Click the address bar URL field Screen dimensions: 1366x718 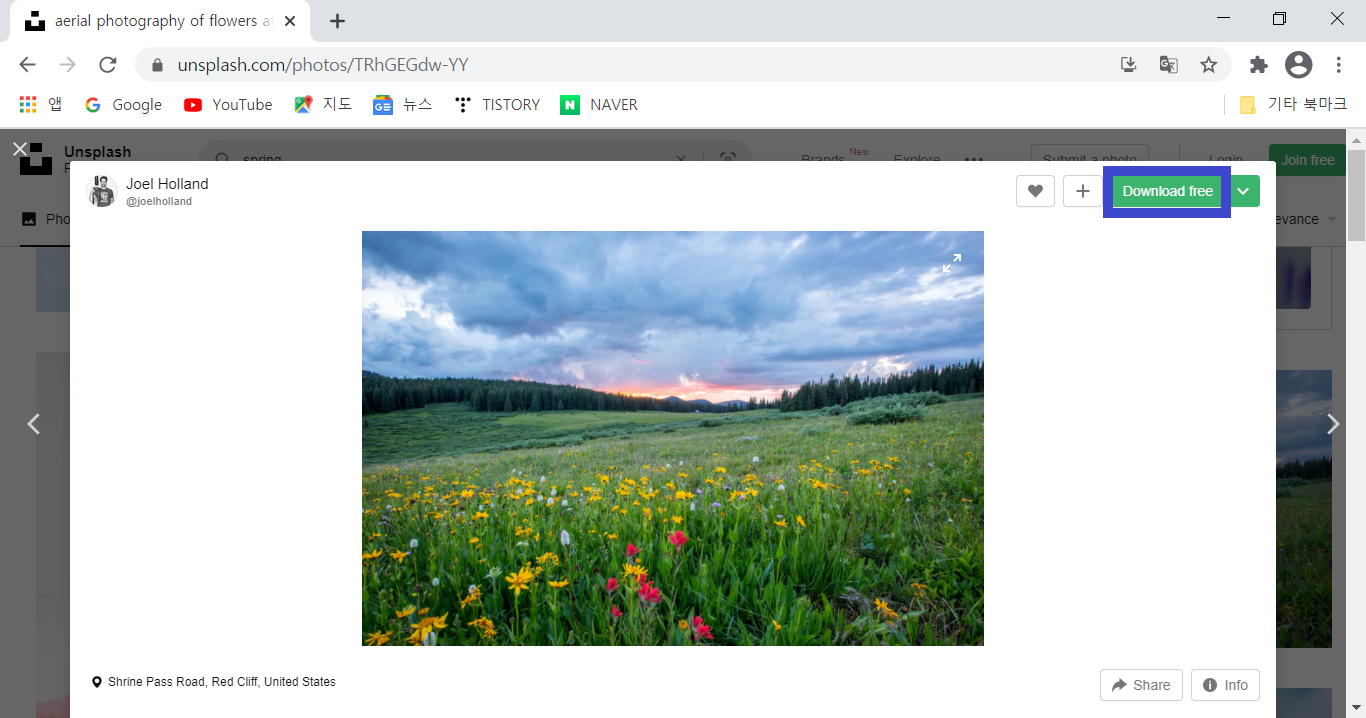pyautogui.click(x=640, y=65)
